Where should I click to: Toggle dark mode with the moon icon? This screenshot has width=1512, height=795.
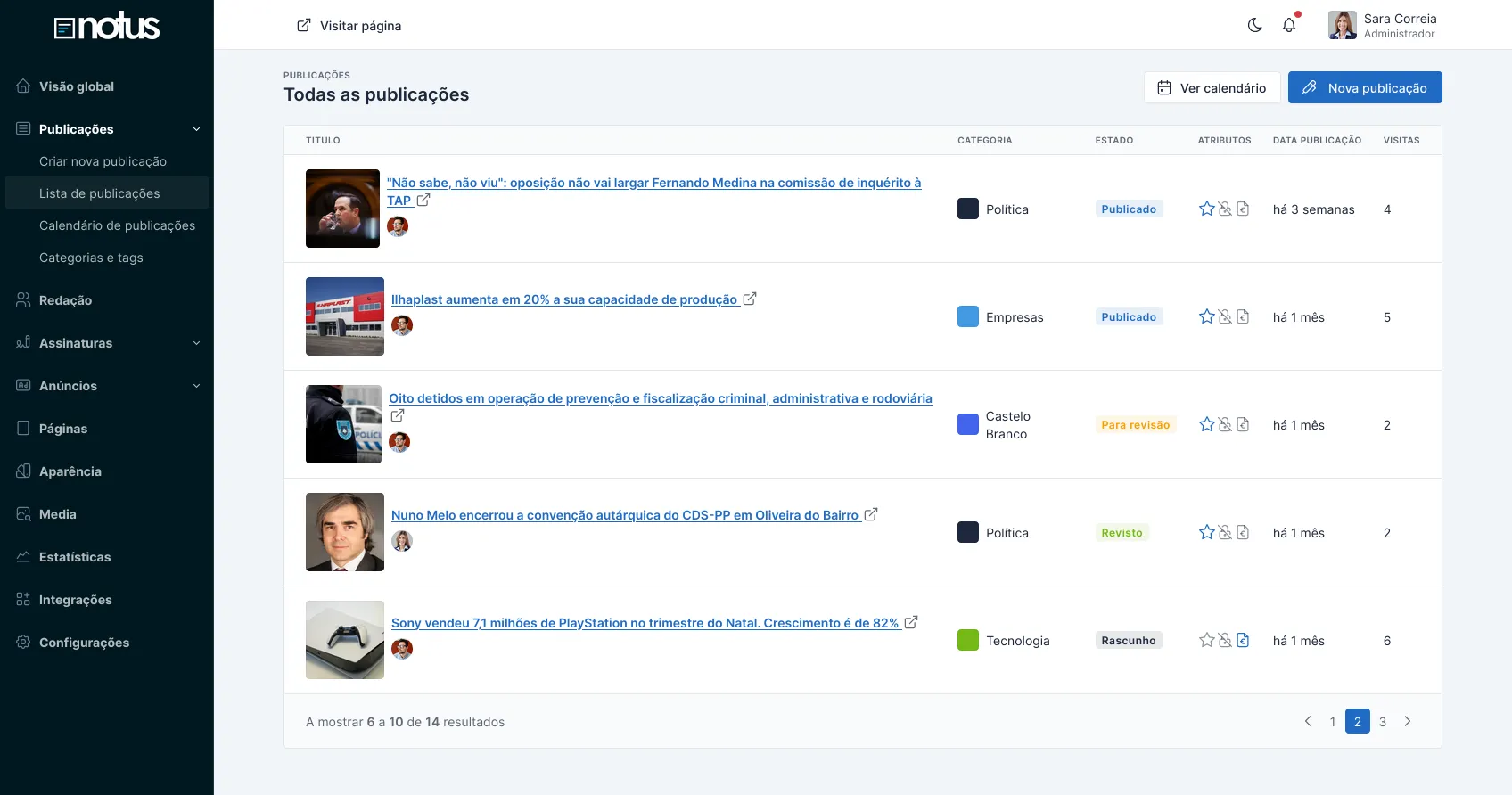(x=1254, y=25)
